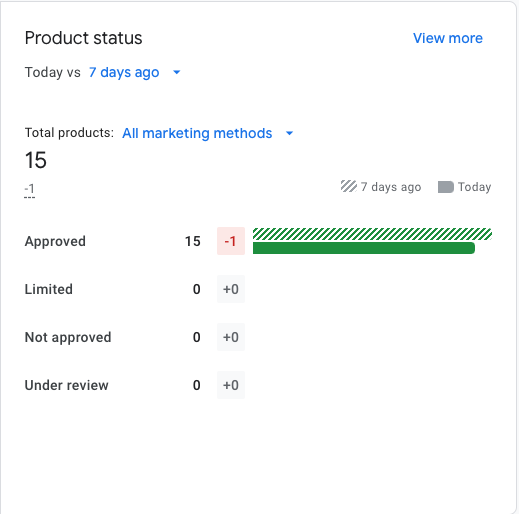Select the Not approved status label
The width and height of the screenshot is (519, 514).
(68, 337)
